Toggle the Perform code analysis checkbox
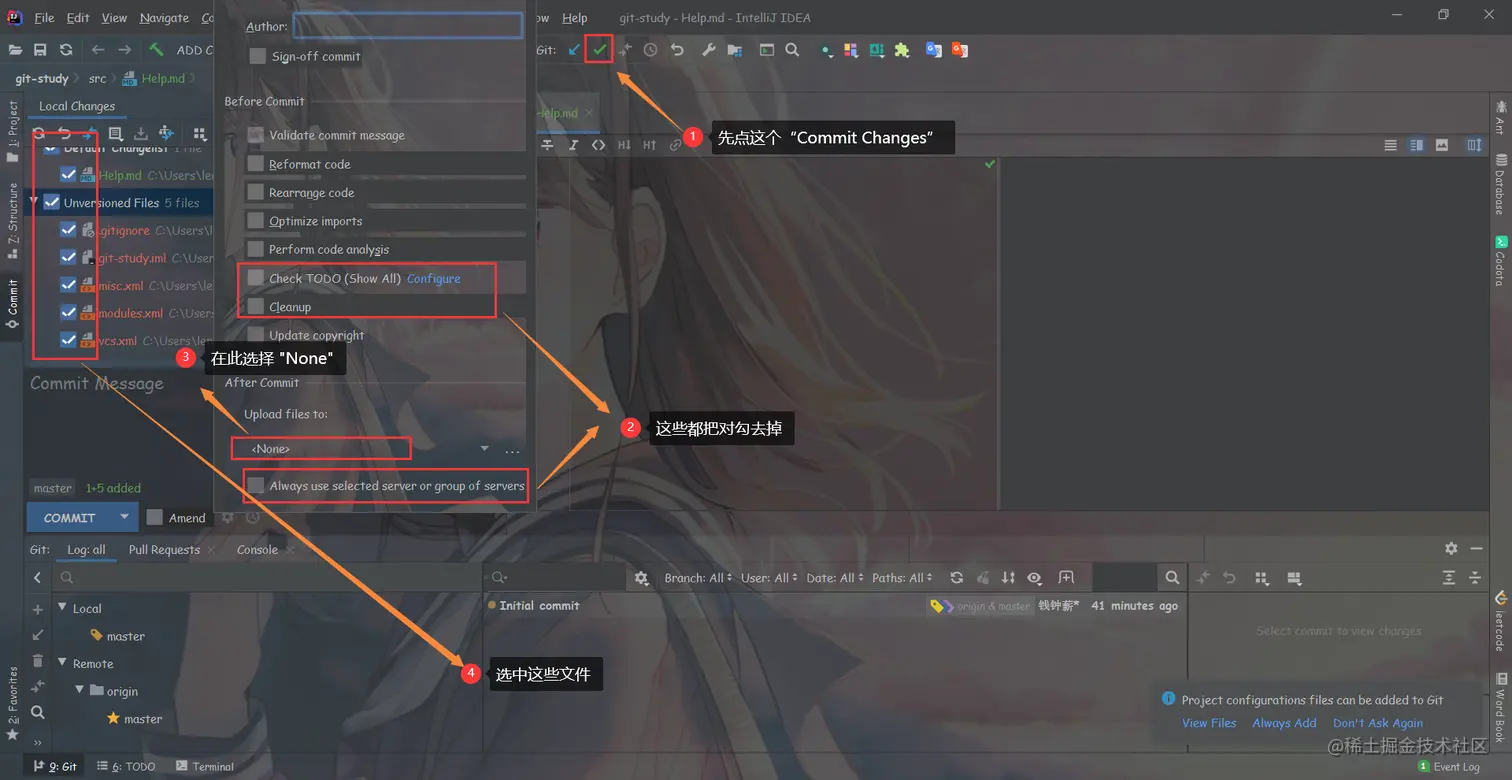This screenshot has height=780, width=1512. (x=255, y=249)
